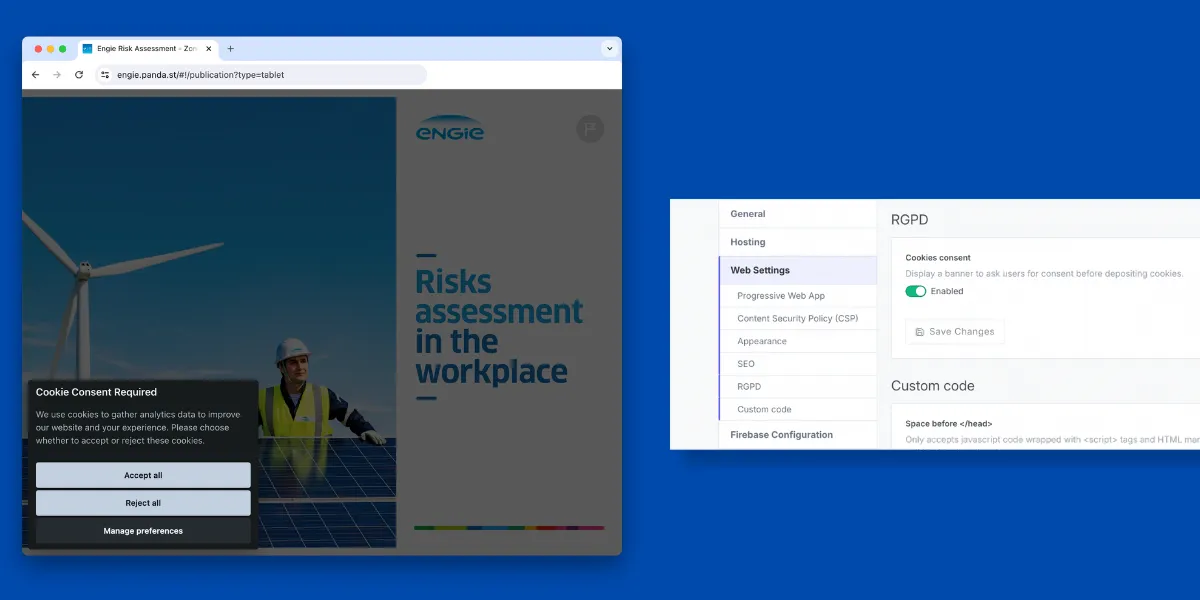Reload the Engie publication page
Image resolution: width=1200 pixels, height=600 pixels.
(x=79, y=75)
